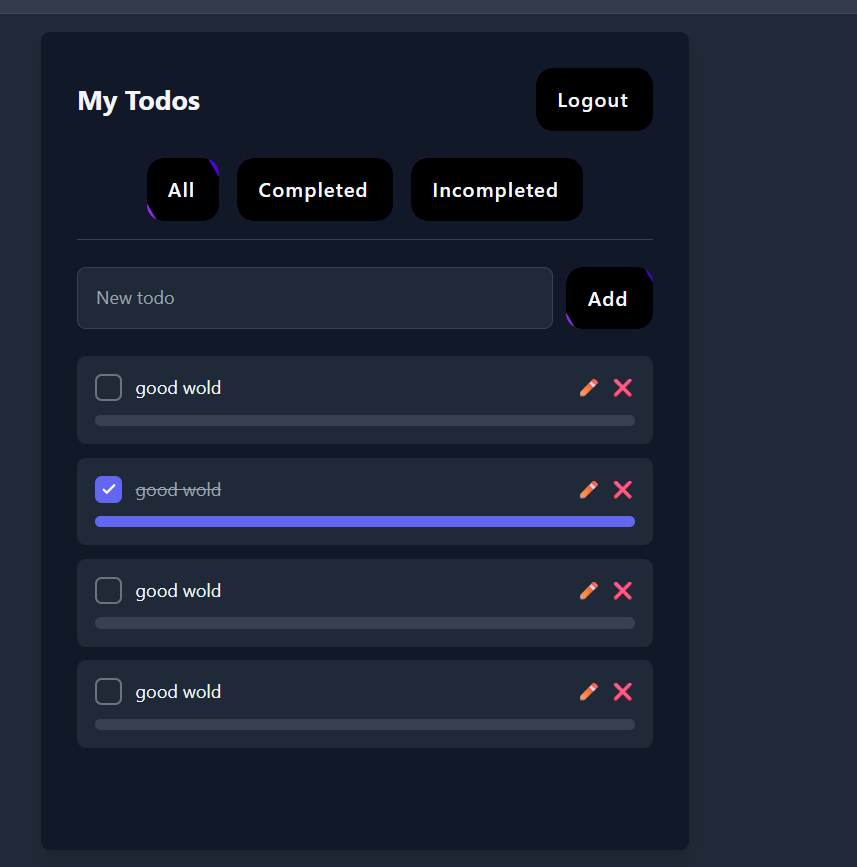Click the Add button
This screenshot has width=857, height=867.
click(x=609, y=299)
